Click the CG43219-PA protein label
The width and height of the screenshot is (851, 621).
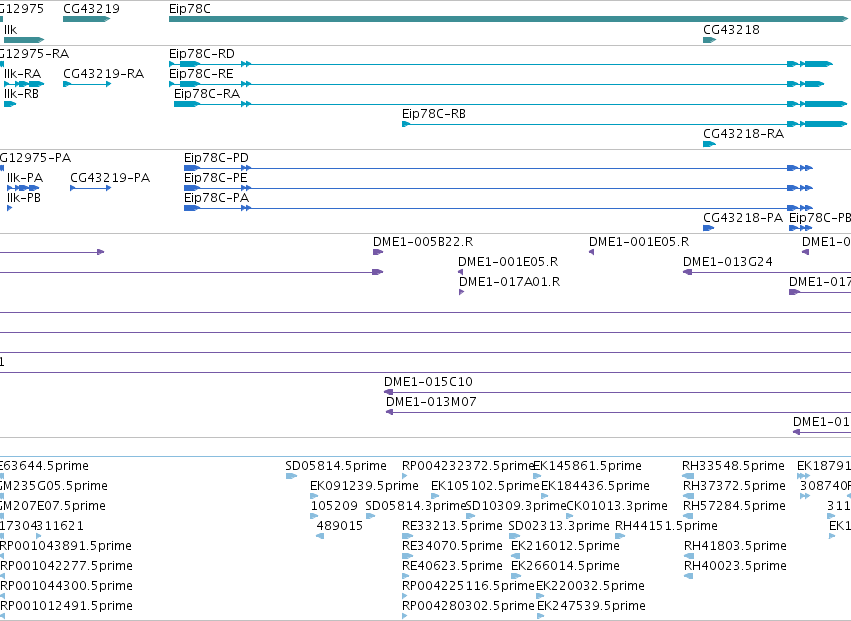pyautogui.click(x=110, y=178)
